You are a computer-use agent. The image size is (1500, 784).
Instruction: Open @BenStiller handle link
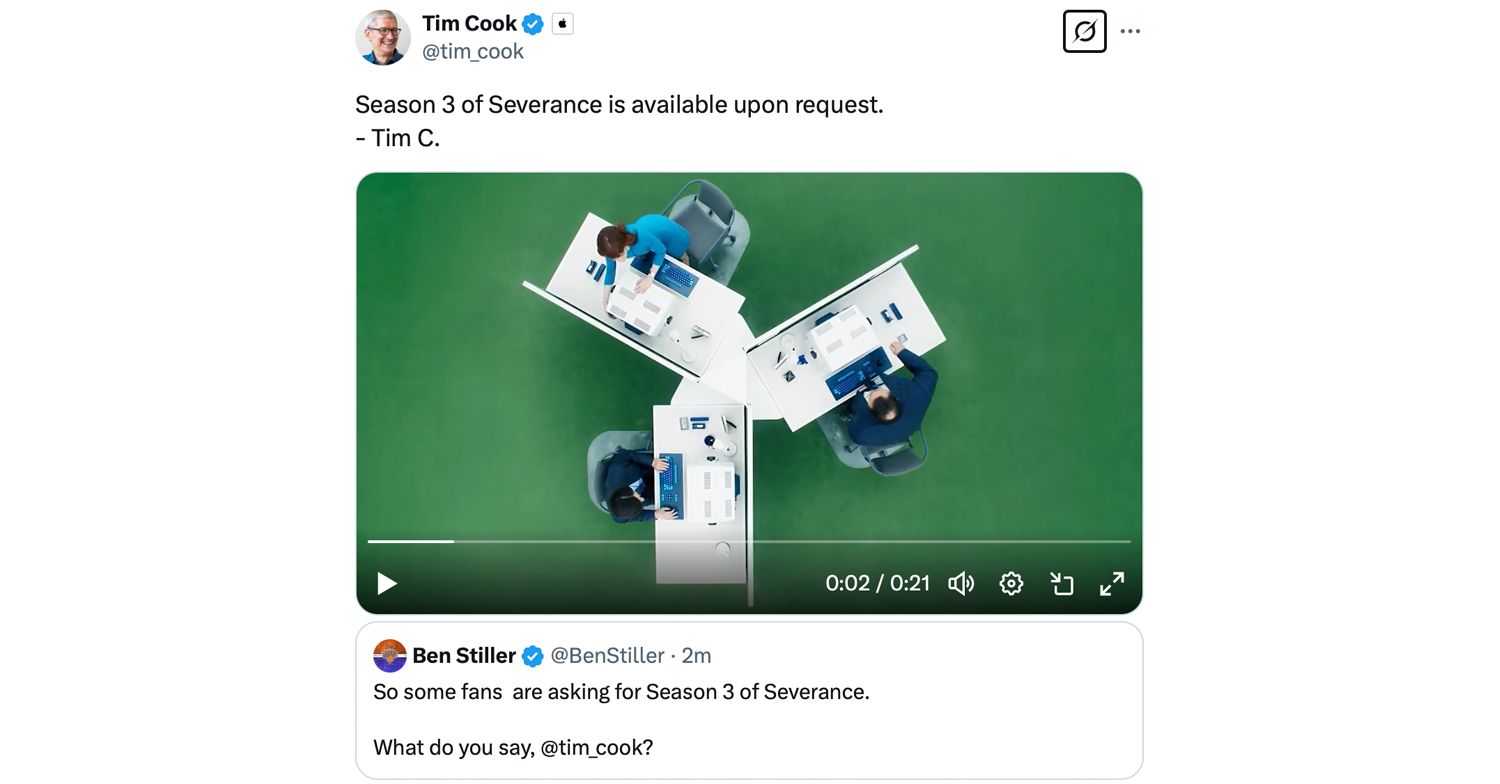[608, 656]
